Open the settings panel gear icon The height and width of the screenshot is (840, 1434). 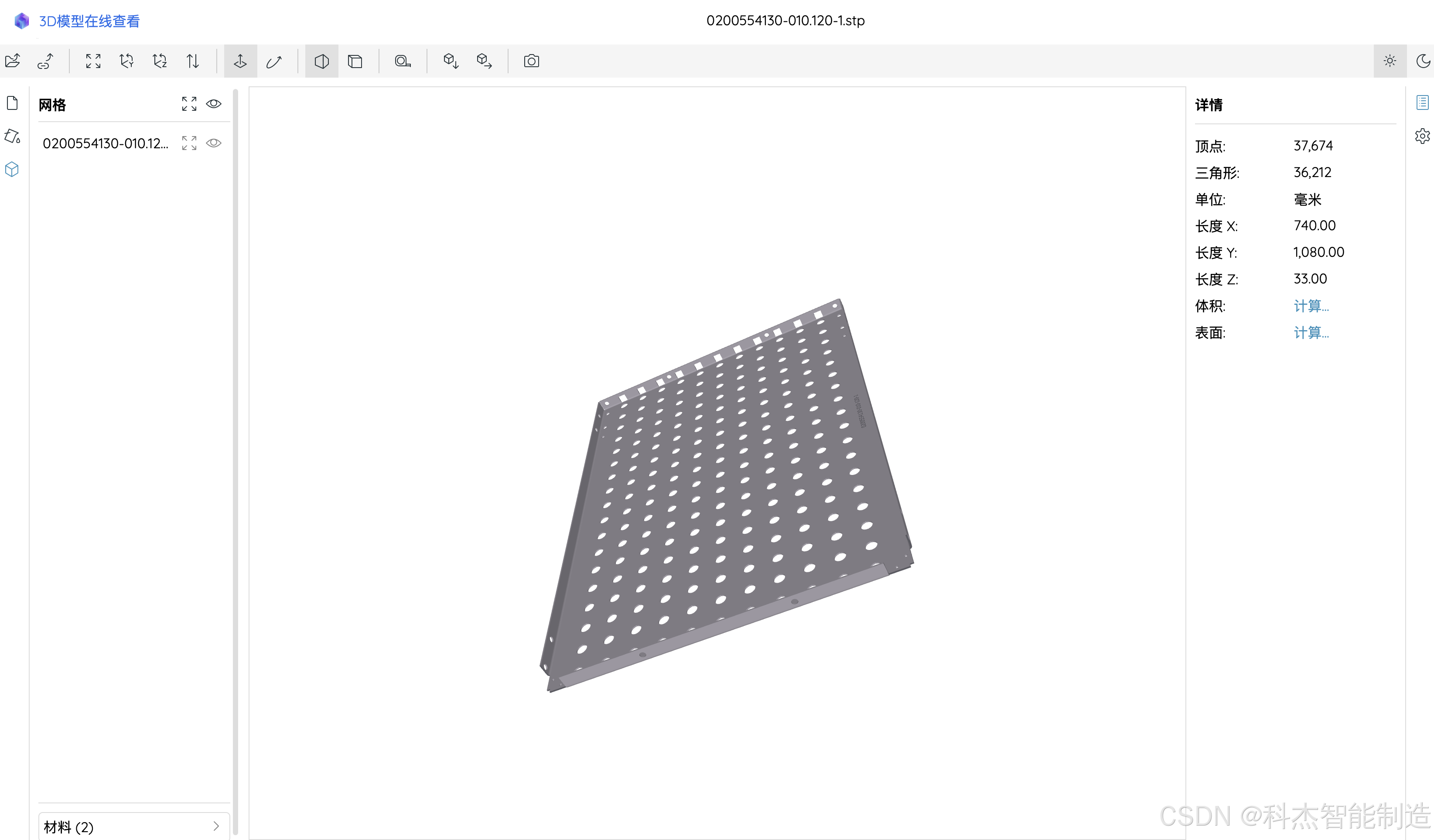click(x=1423, y=135)
